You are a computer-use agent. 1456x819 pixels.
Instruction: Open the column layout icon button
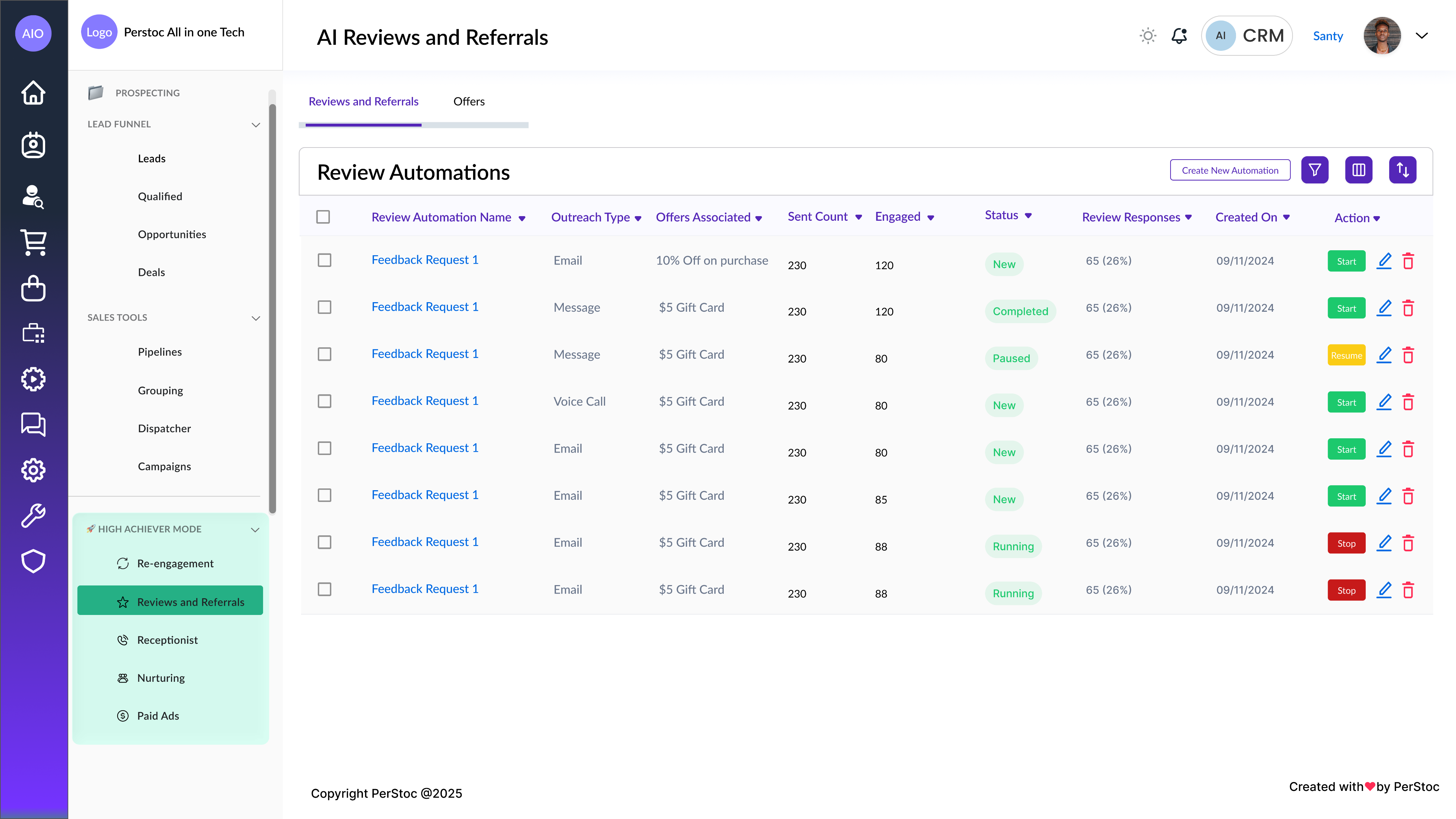click(x=1359, y=170)
